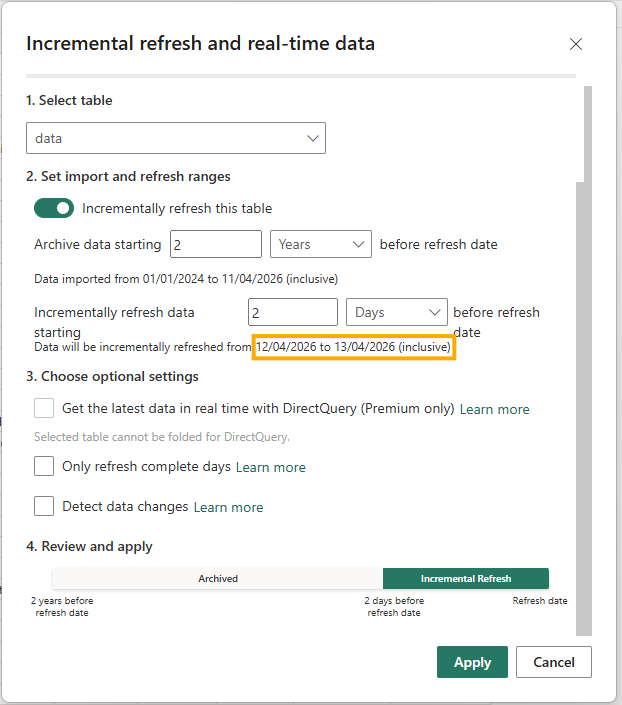Click the Archived segment of the timeline bar
The width and height of the screenshot is (622, 705).
click(218, 578)
